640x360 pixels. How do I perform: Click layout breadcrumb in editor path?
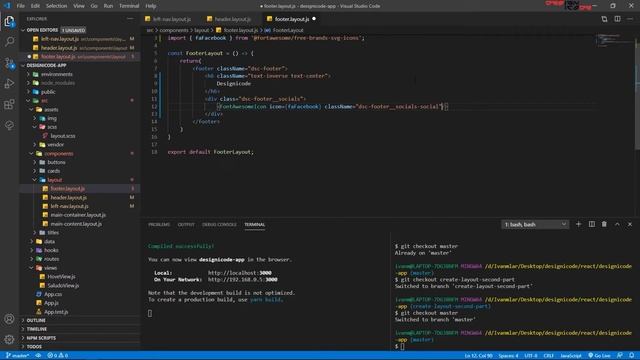[201, 30]
